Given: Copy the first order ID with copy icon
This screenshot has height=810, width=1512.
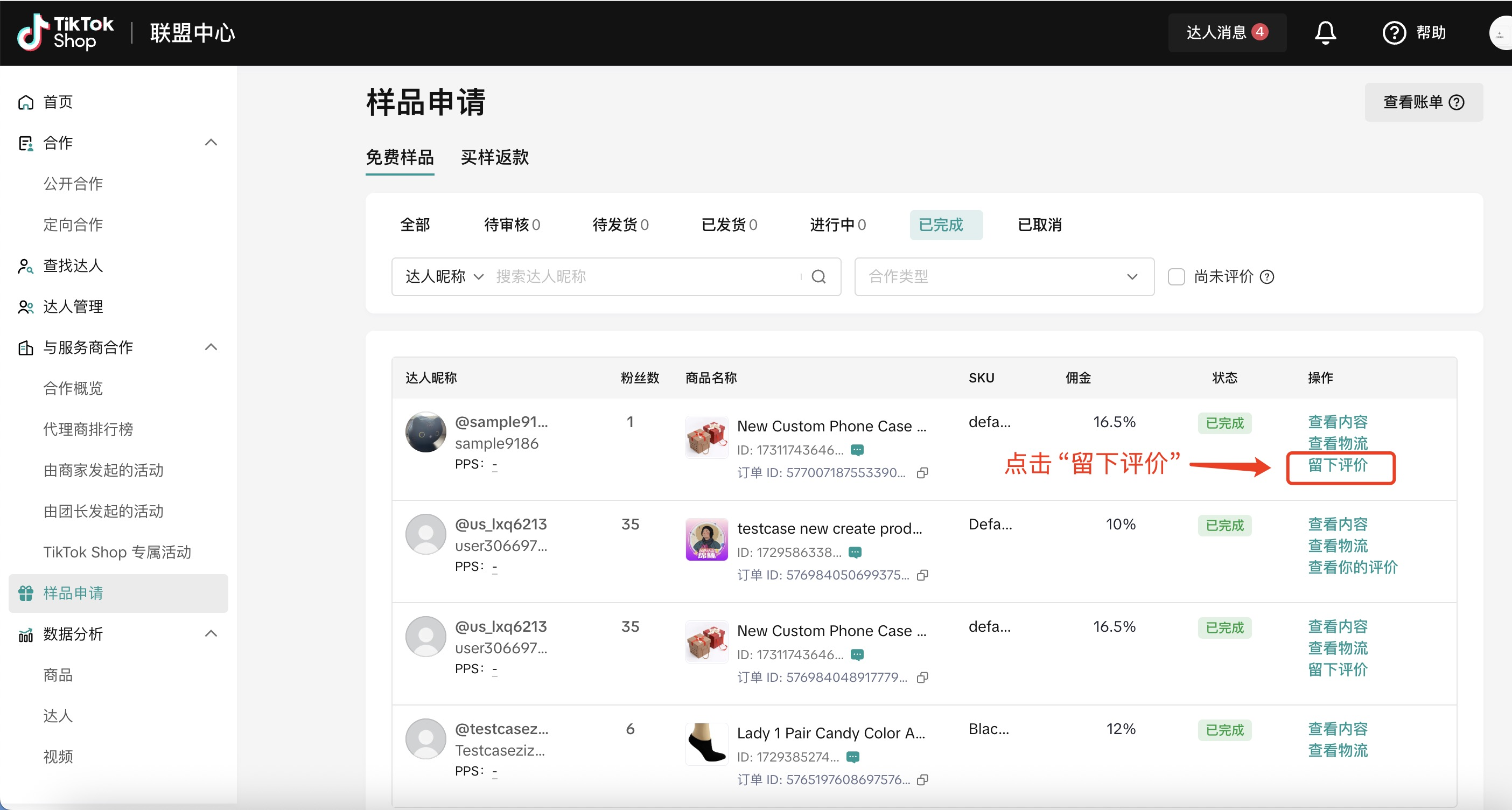Looking at the screenshot, I should (x=922, y=472).
